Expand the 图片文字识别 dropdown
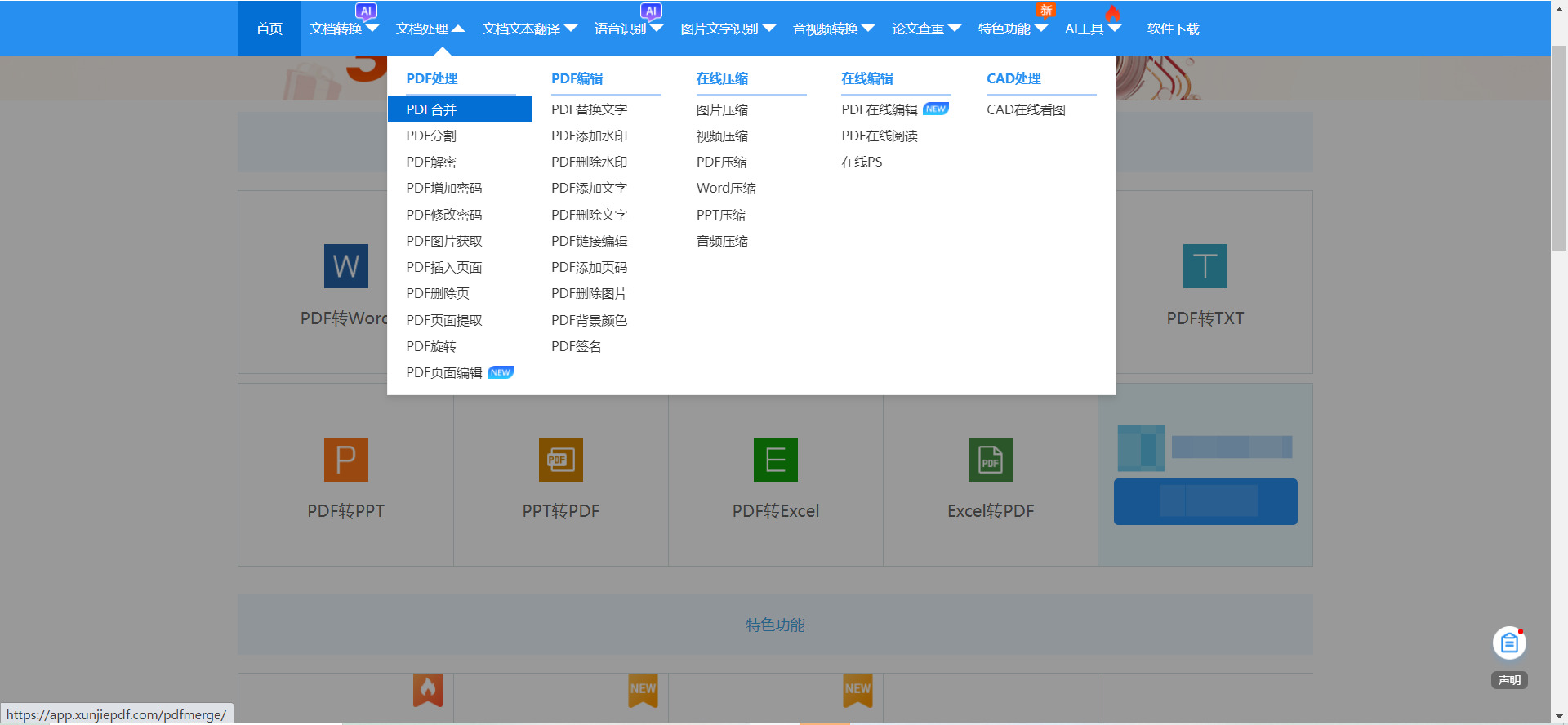 click(x=728, y=29)
